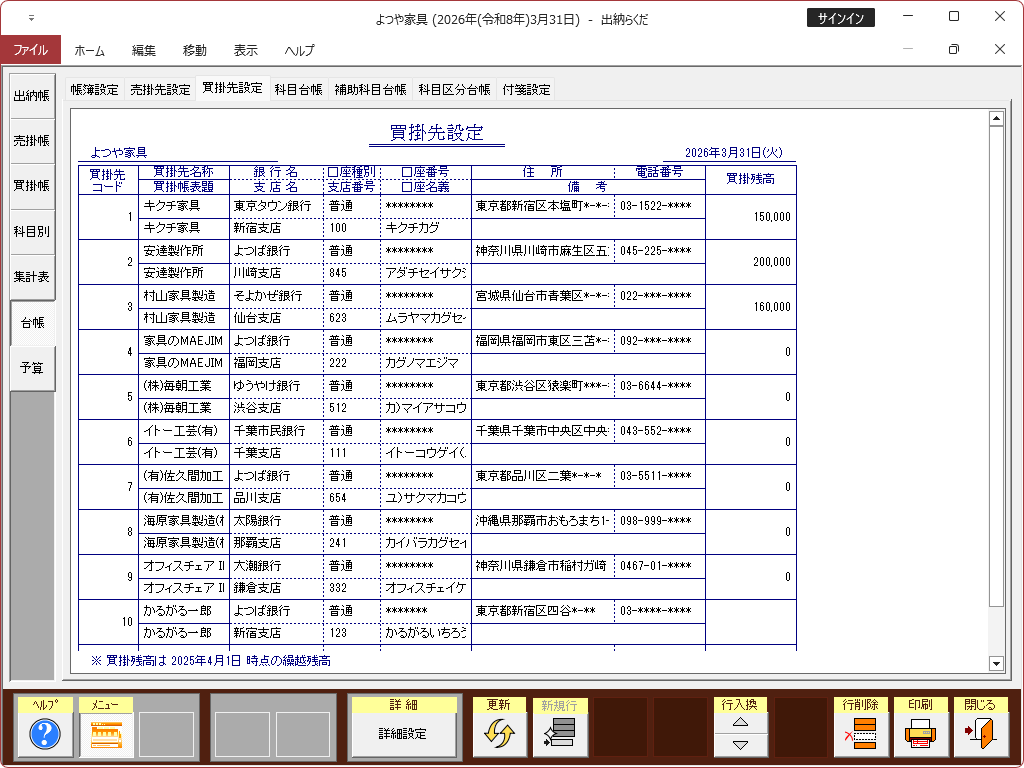Move row down with 行入換 down arrow
Image resolution: width=1024 pixels, height=768 pixels.
(741, 745)
